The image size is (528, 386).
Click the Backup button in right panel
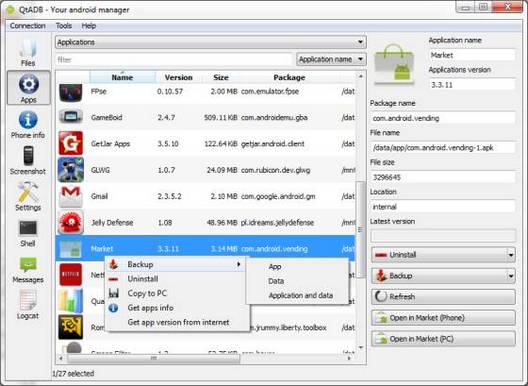[439, 276]
